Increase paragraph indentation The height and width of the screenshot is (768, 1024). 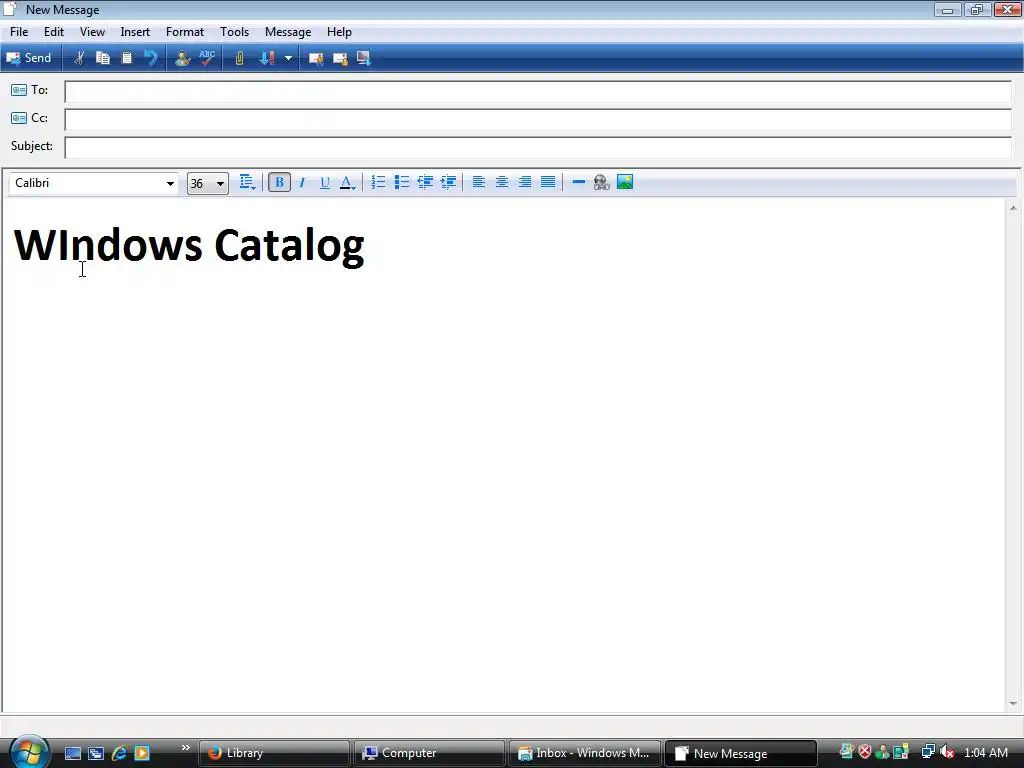tap(448, 182)
